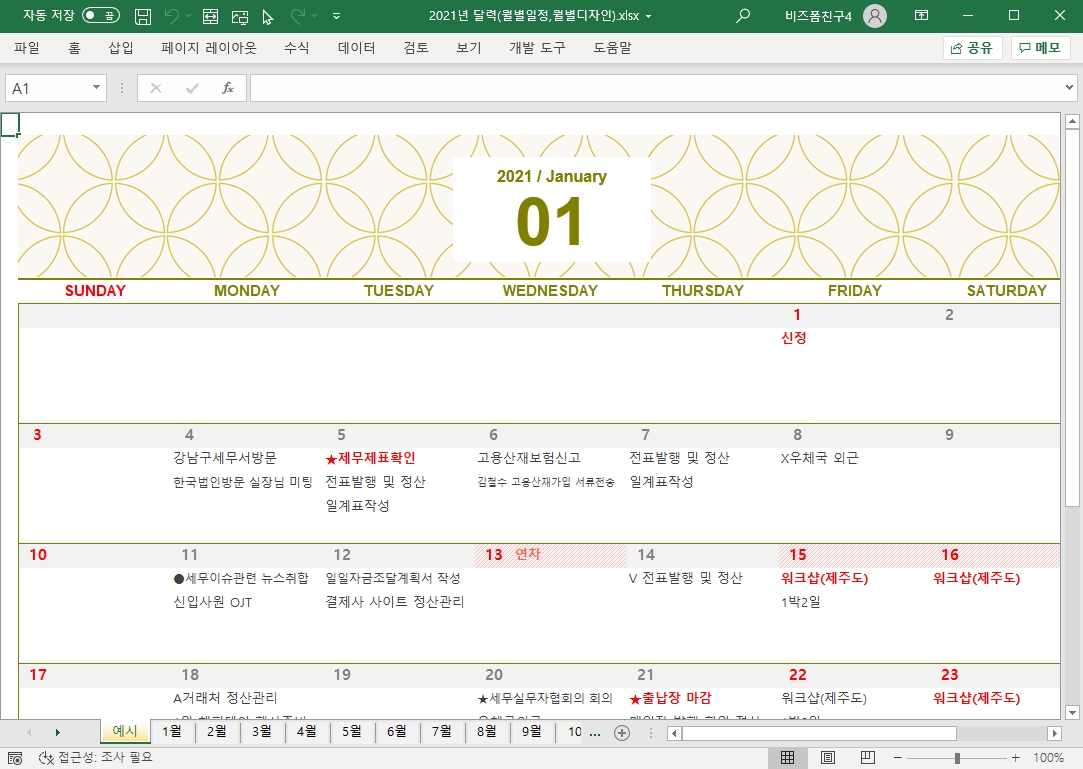The width and height of the screenshot is (1083, 769).
Task: Click the Insert Function fx icon
Action: 228,88
